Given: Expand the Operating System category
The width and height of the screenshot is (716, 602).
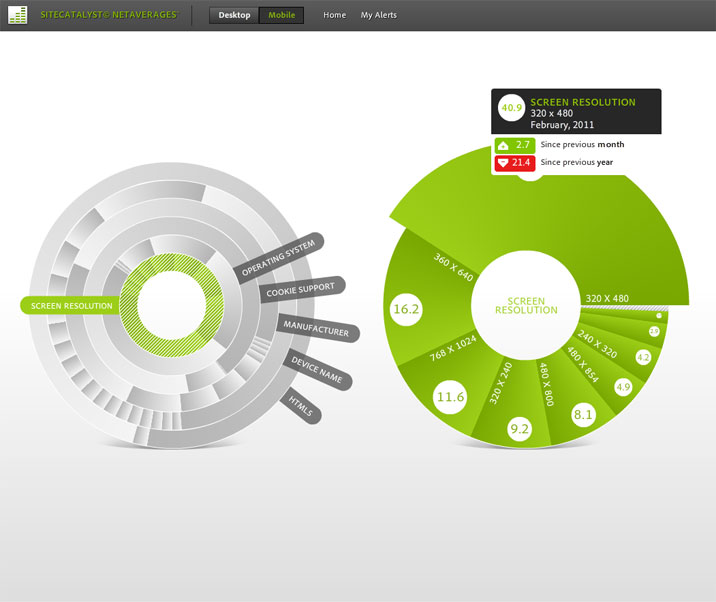Looking at the screenshot, I should pos(278,258).
